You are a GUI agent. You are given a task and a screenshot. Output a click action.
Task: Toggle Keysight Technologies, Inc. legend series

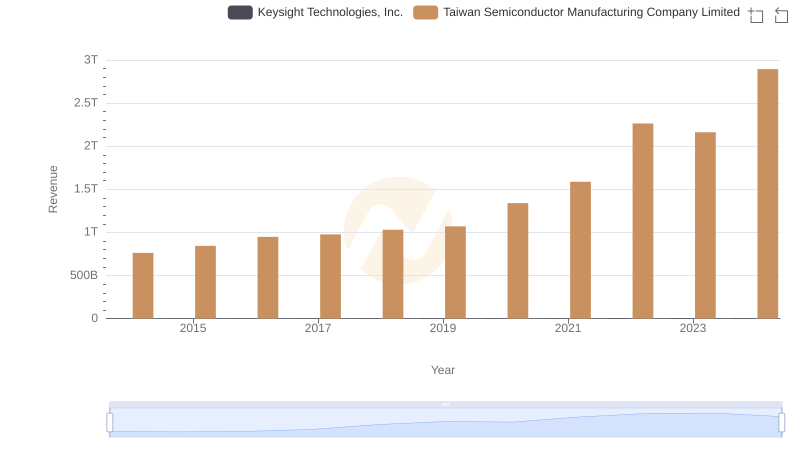[x=315, y=12]
